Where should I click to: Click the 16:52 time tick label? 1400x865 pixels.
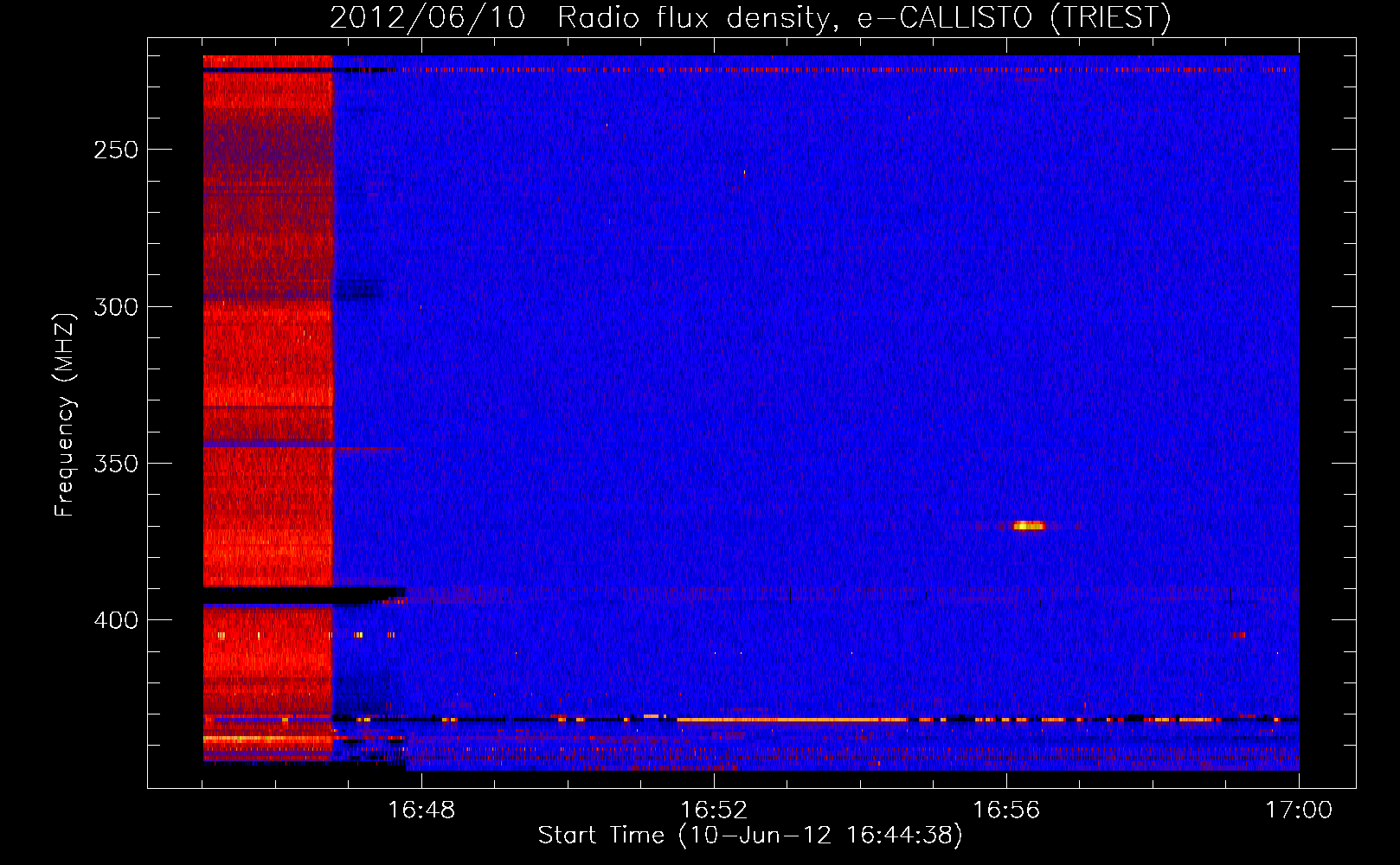coord(714,810)
